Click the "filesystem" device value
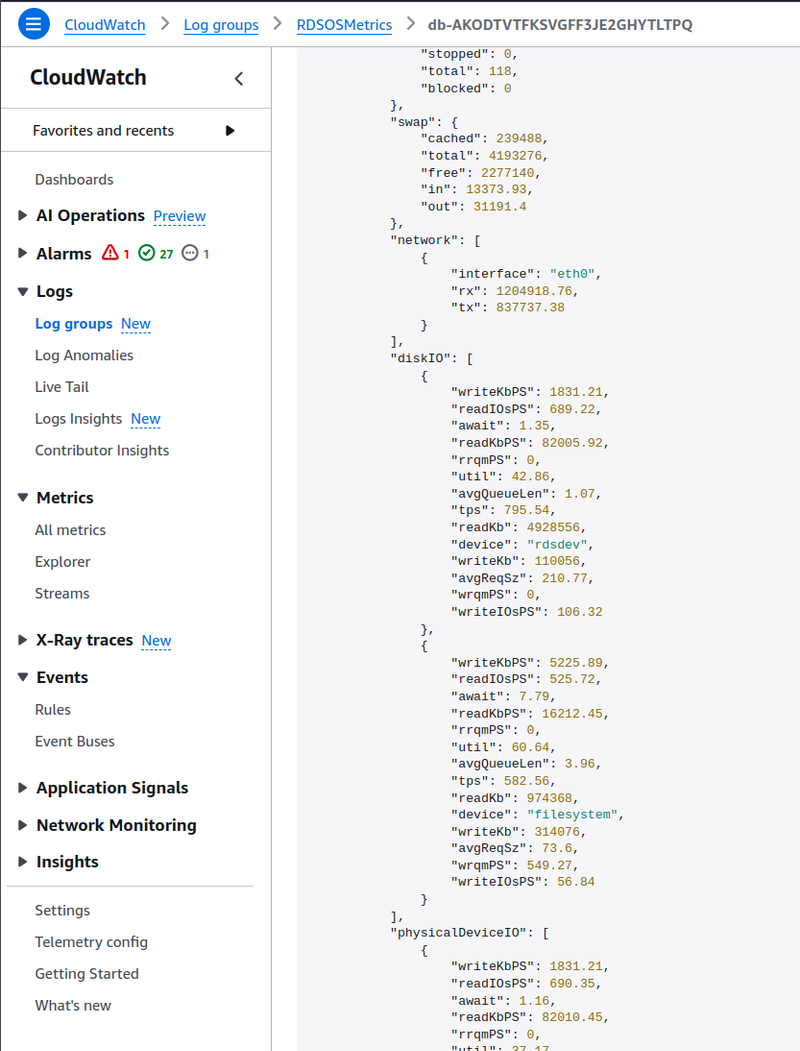The height and width of the screenshot is (1051, 800). 572,815
